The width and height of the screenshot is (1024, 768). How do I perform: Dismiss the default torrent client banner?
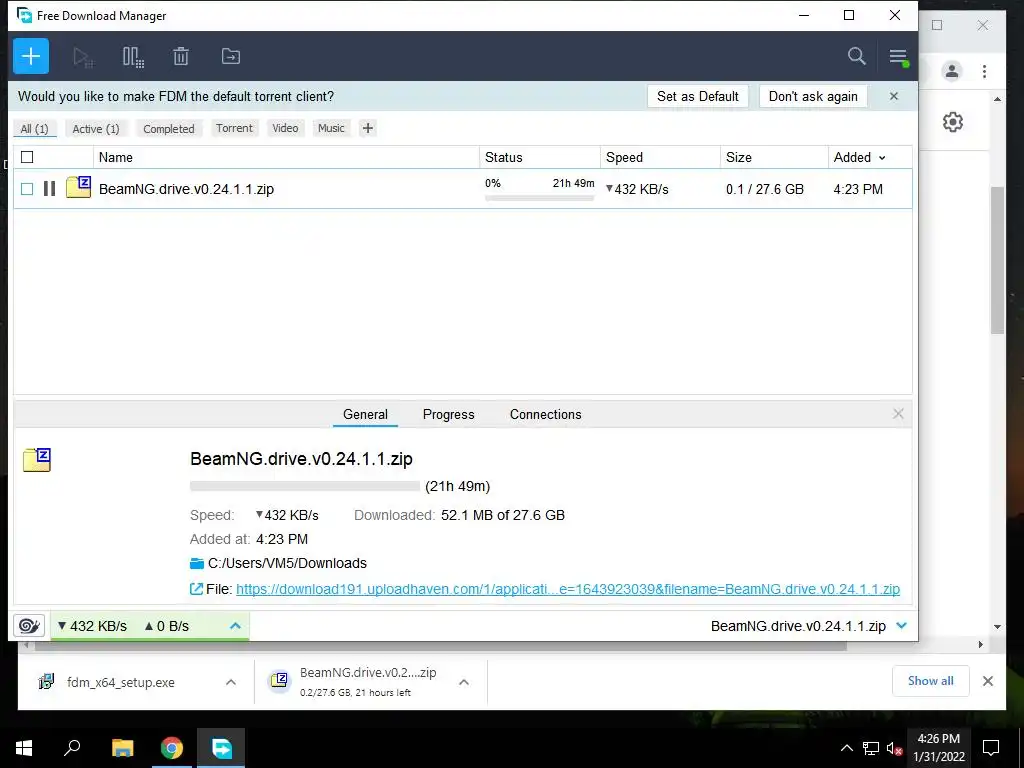click(x=894, y=96)
